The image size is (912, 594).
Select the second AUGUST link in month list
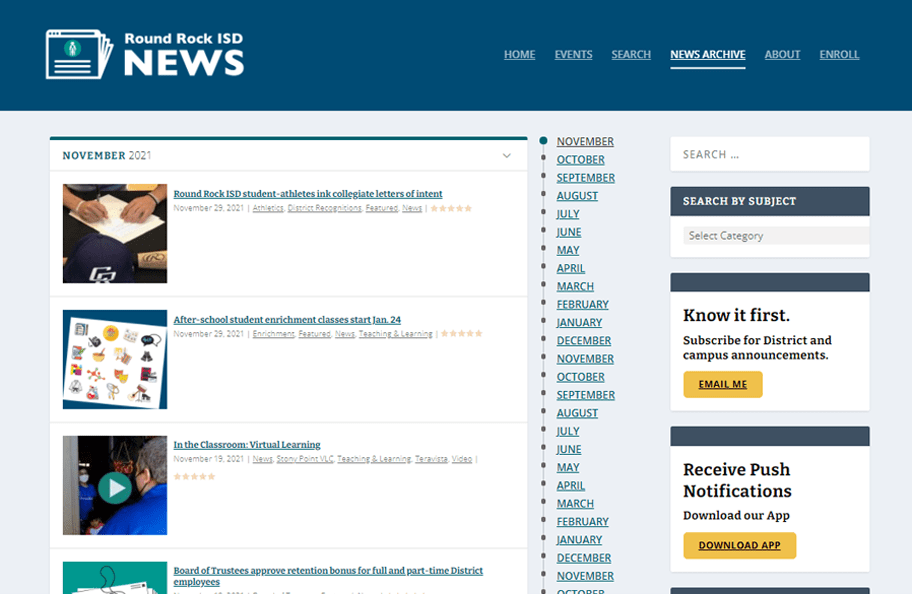(577, 412)
